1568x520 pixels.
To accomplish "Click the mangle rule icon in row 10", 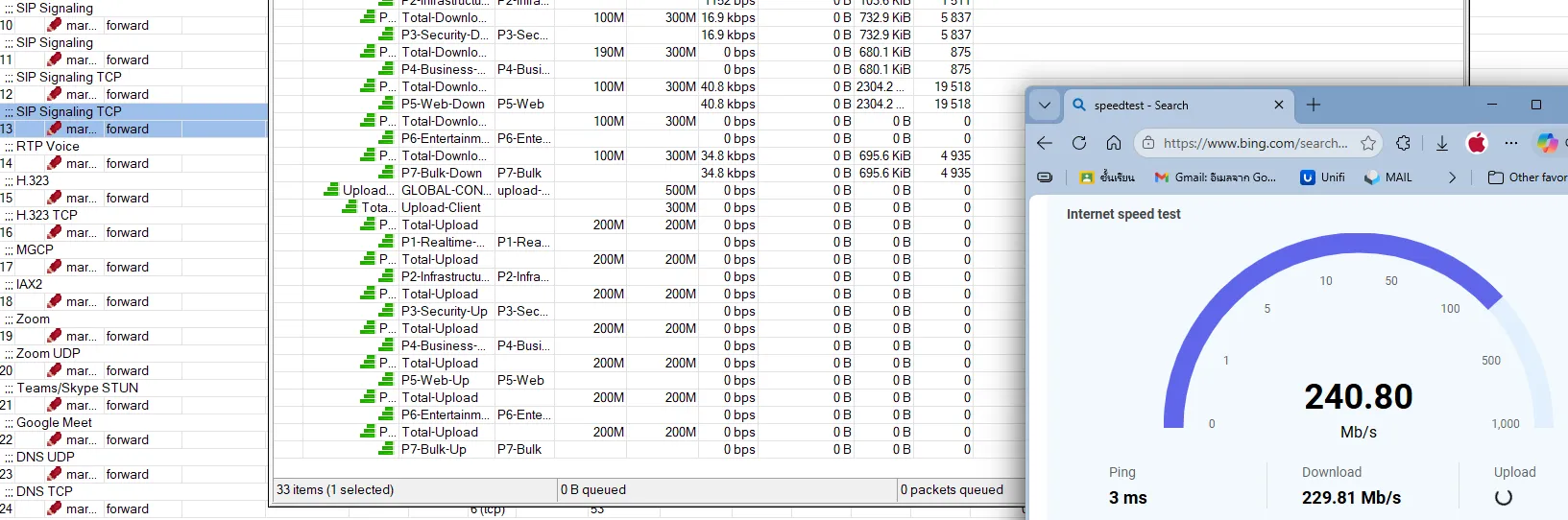I will point(55,25).
